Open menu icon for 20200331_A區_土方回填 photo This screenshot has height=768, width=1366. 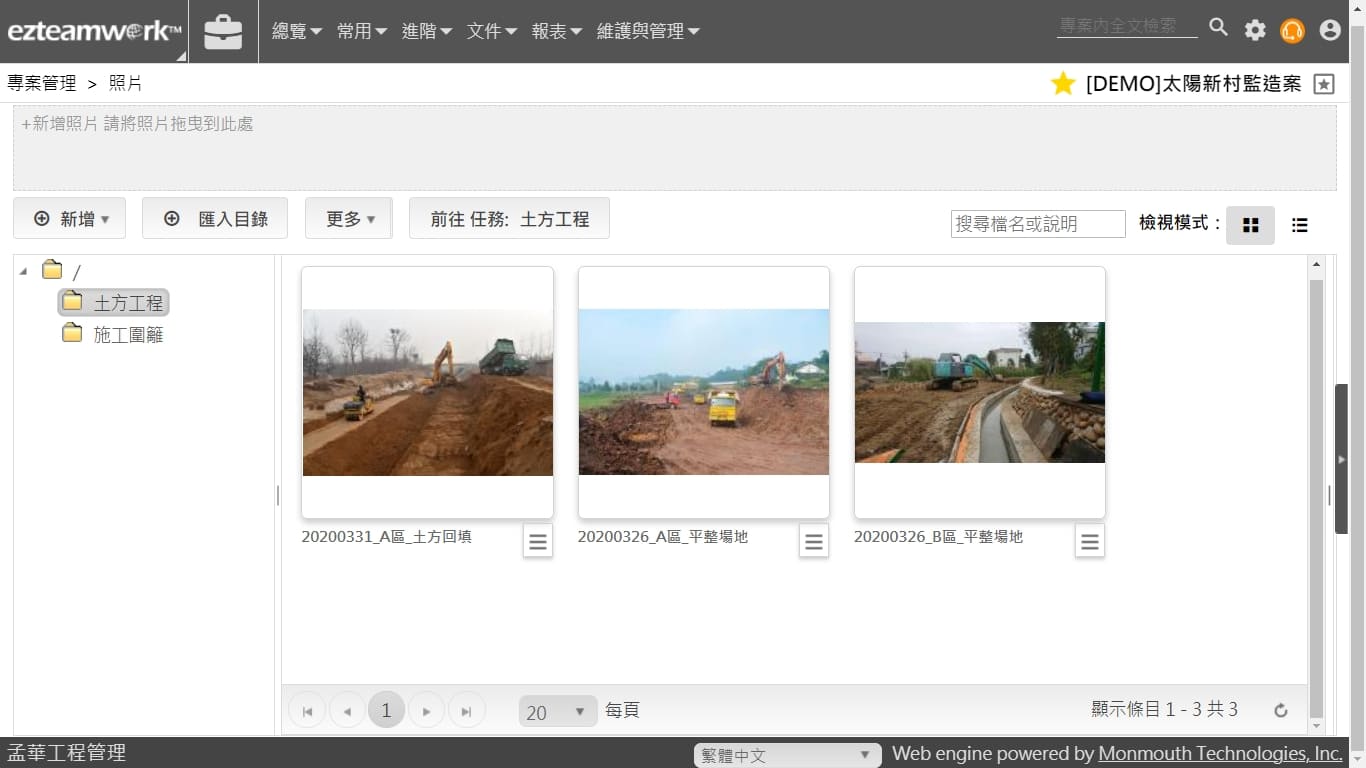click(538, 541)
